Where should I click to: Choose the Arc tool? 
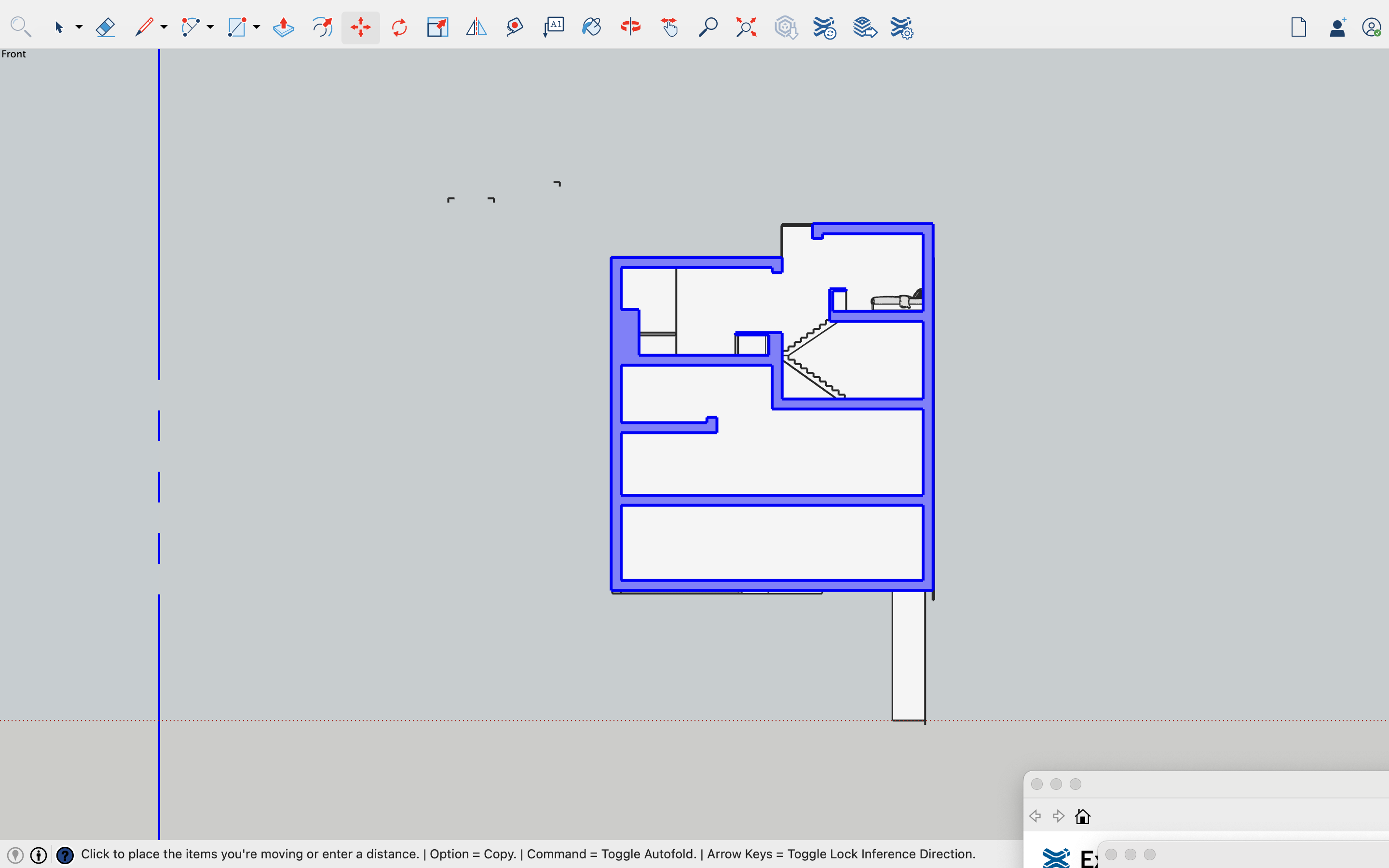tap(190, 27)
